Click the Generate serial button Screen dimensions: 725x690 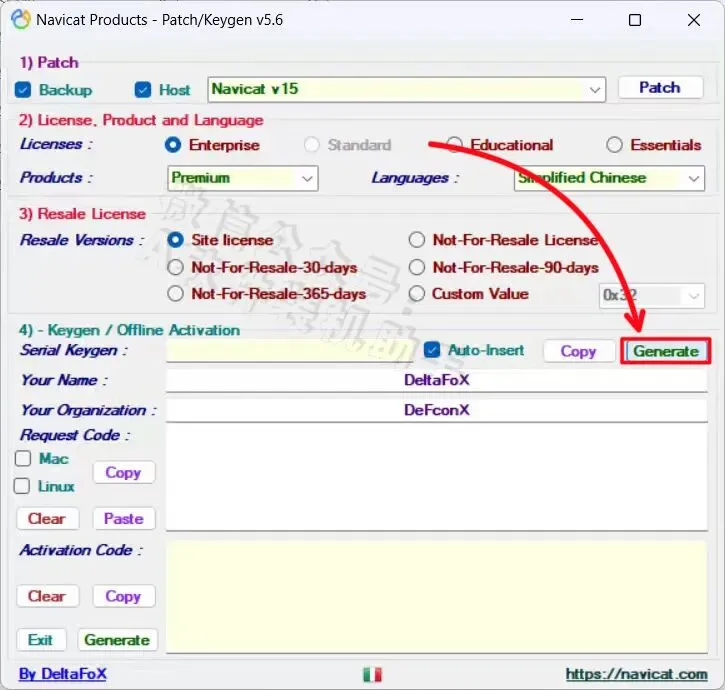(x=665, y=351)
